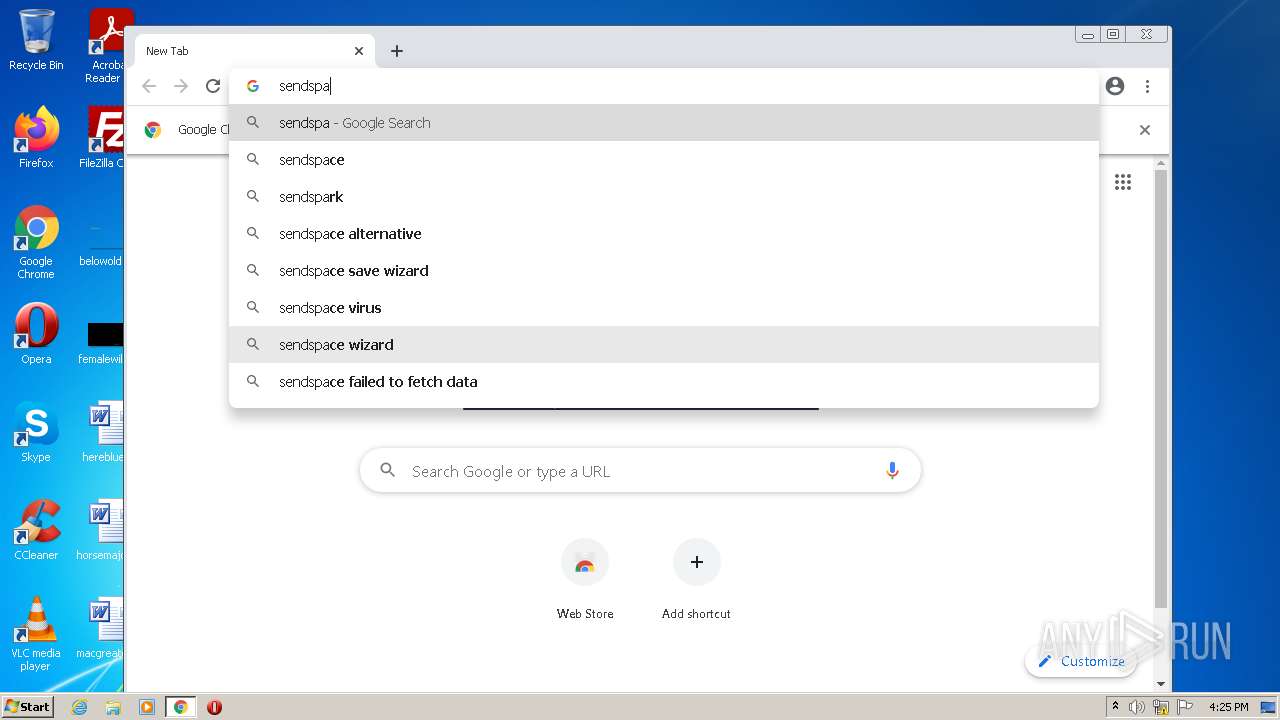Viewport: 1280px width, 720px height.
Task: Choose 'sendspace virus' suggestion
Action: click(x=664, y=308)
